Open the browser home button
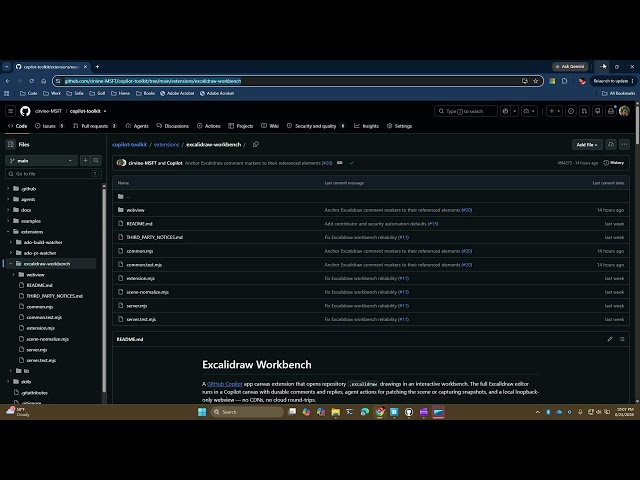 44,81
